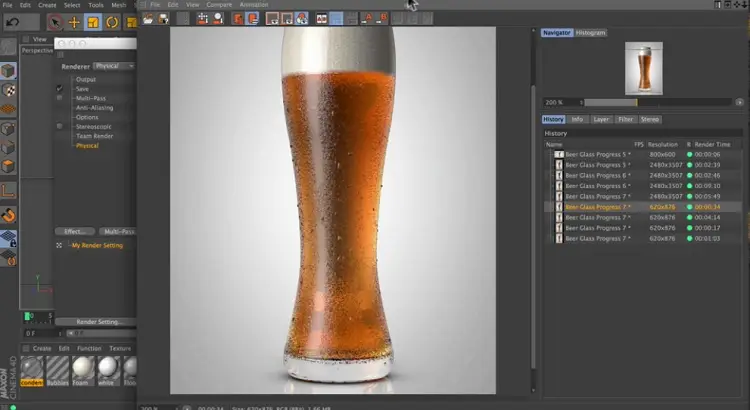Click the Open image folder icon
Image resolution: width=750 pixels, height=410 pixels.
pyautogui.click(x=148, y=19)
